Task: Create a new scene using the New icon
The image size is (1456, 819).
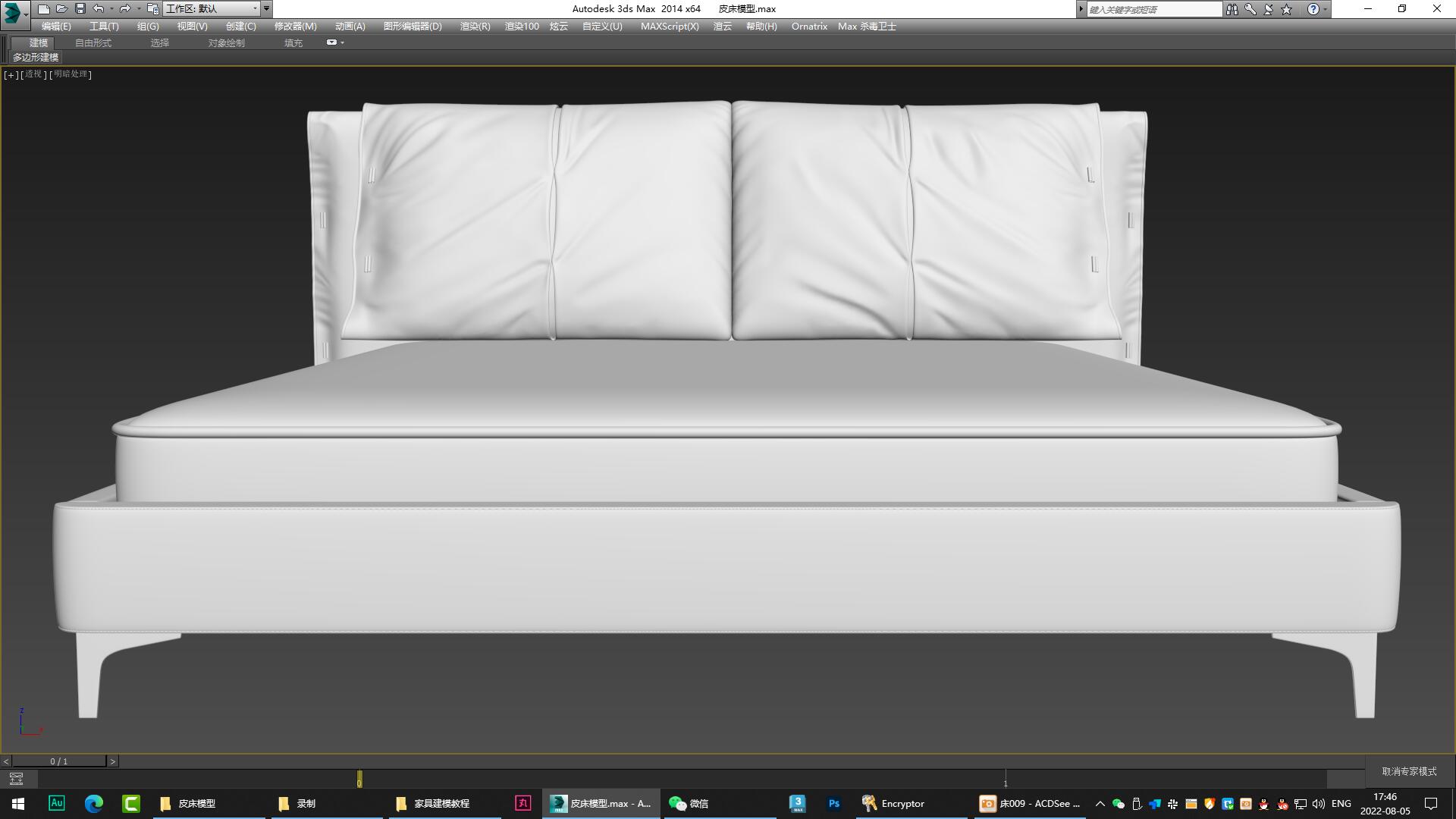Action: pos(44,8)
